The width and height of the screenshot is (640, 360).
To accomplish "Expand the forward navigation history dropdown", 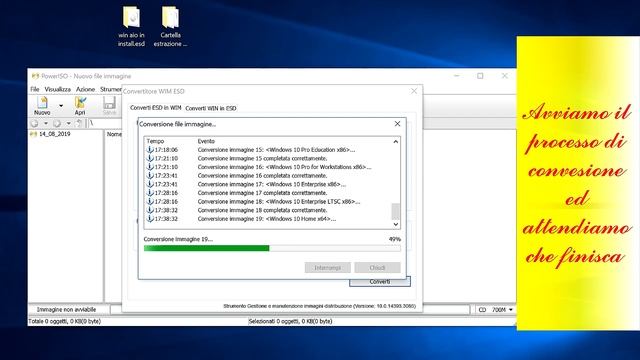I will click(69, 123).
